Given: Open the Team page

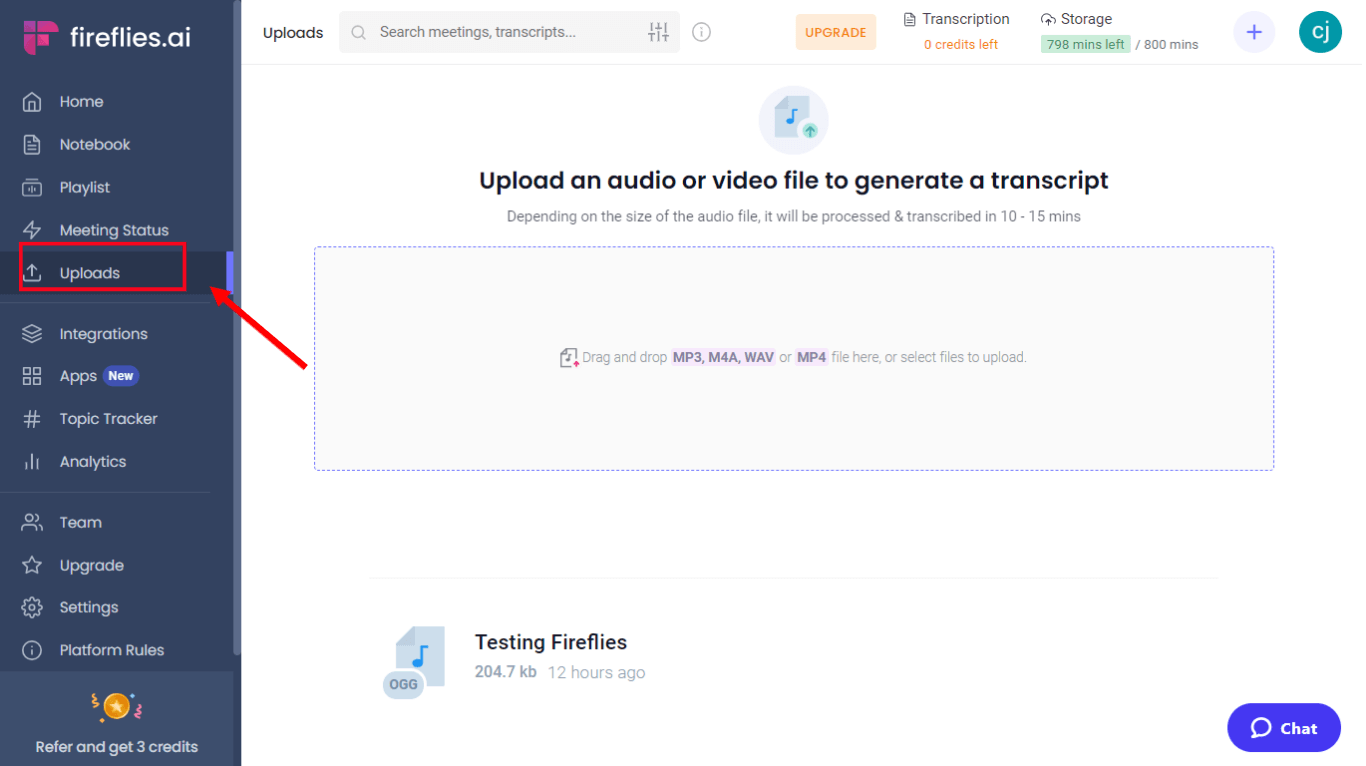Looking at the screenshot, I should coord(81,523).
